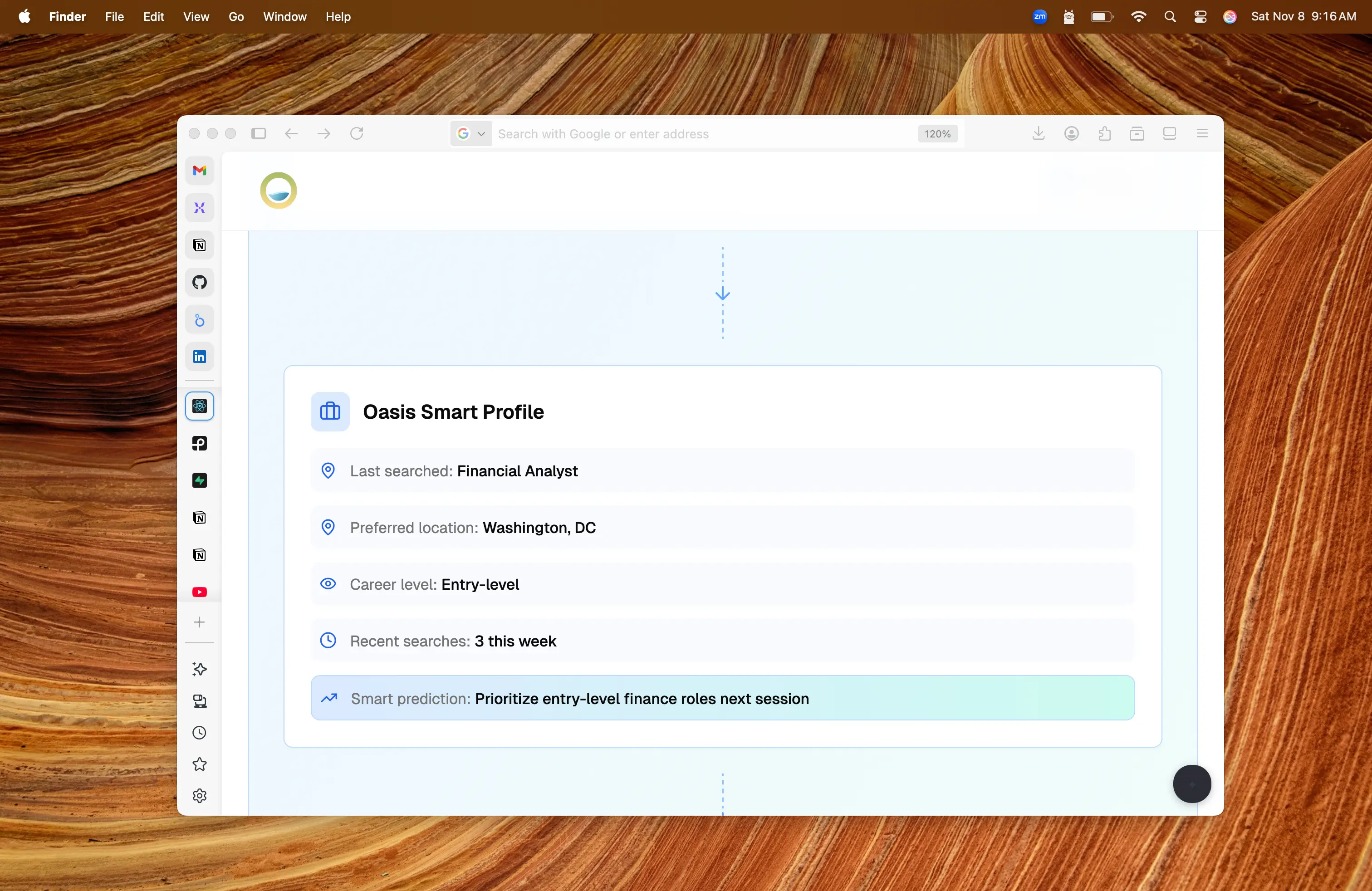Open the account profile dropdown in toolbar
The height and width of the screenshot is (891, 1372).
[x=1072, y=133]
